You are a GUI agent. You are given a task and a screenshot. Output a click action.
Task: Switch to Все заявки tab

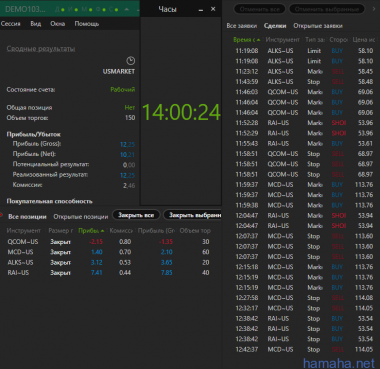pos(242,26)
